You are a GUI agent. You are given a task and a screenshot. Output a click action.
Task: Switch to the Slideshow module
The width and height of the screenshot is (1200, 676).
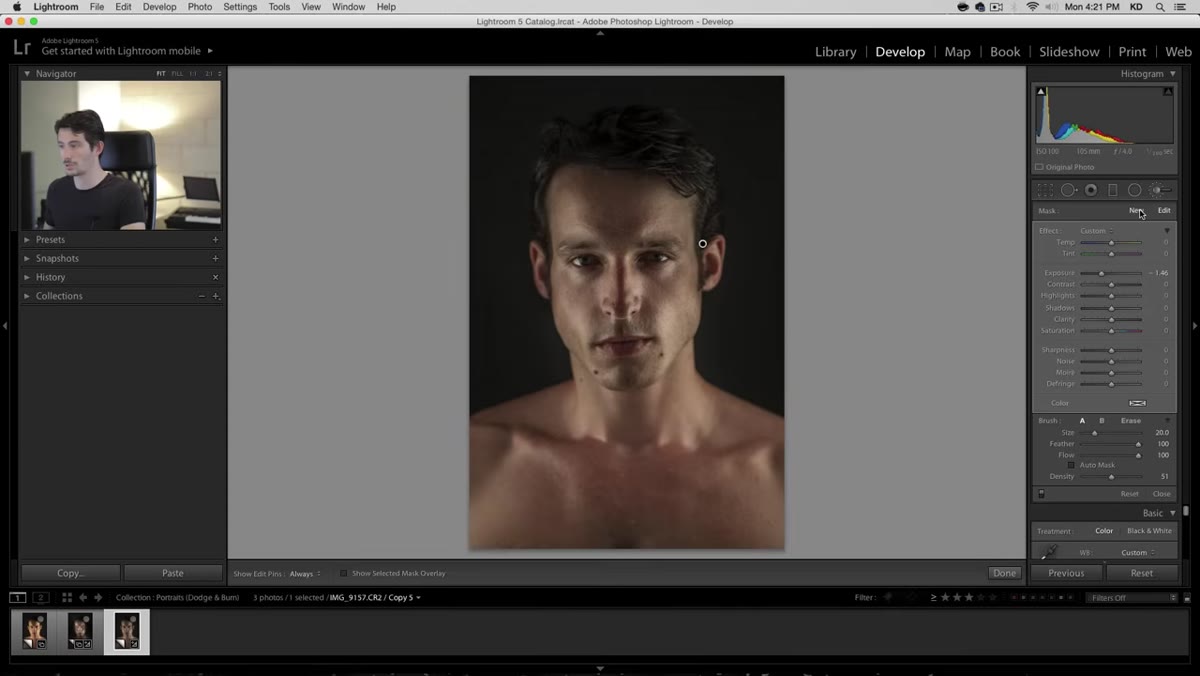click(x=1069, y=52)
